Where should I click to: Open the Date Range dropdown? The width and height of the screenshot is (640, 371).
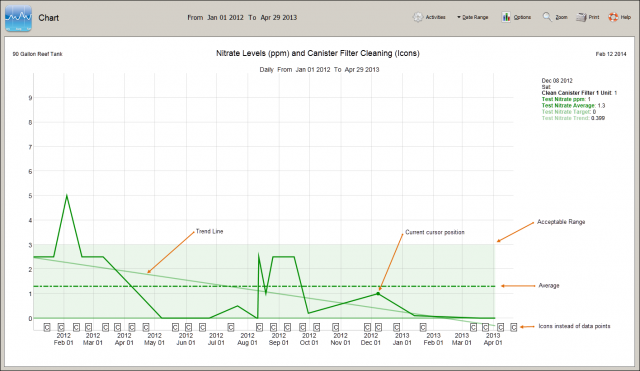[x=472, y=17]
